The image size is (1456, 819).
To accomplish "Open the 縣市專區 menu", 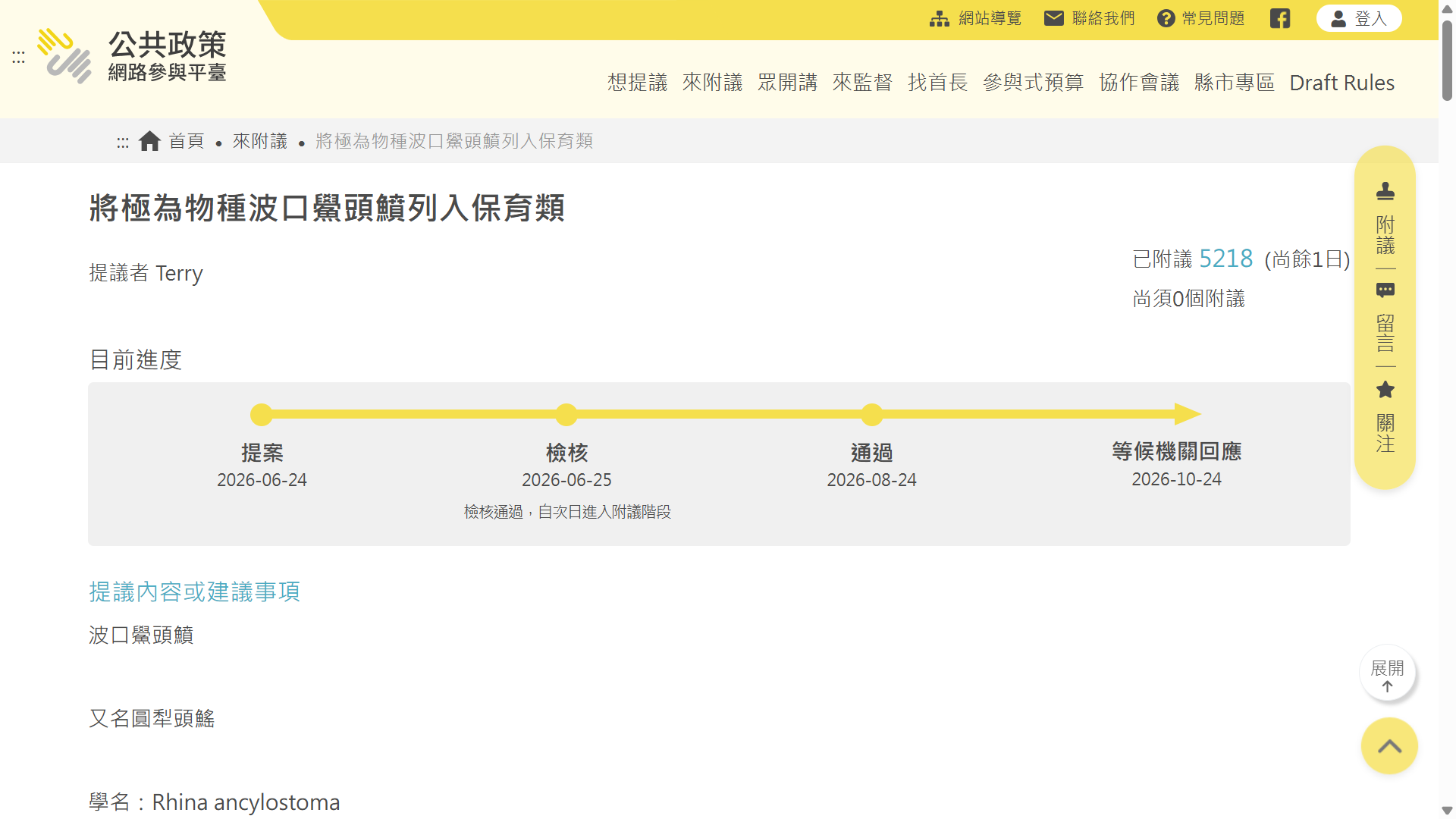I will click(1235, 83).
